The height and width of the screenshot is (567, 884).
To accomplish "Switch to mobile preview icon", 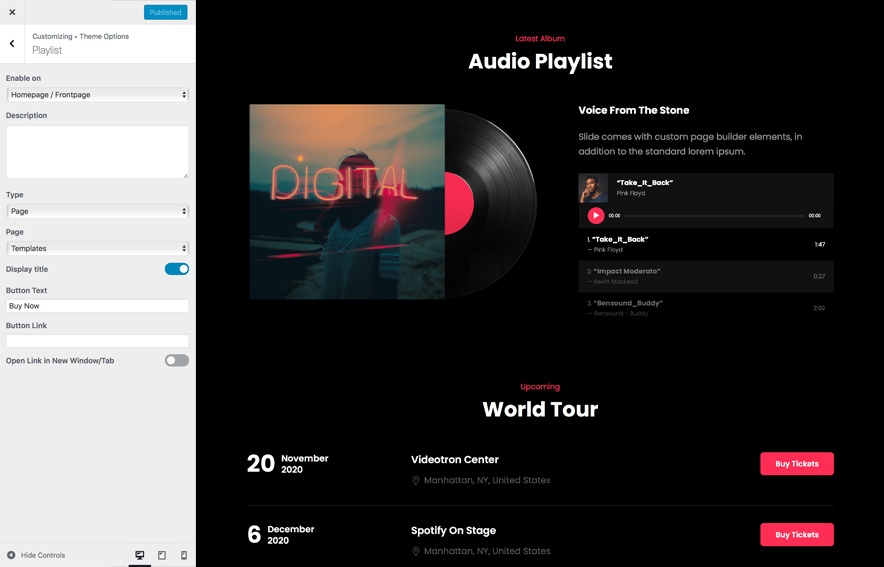I will point(184,555).
